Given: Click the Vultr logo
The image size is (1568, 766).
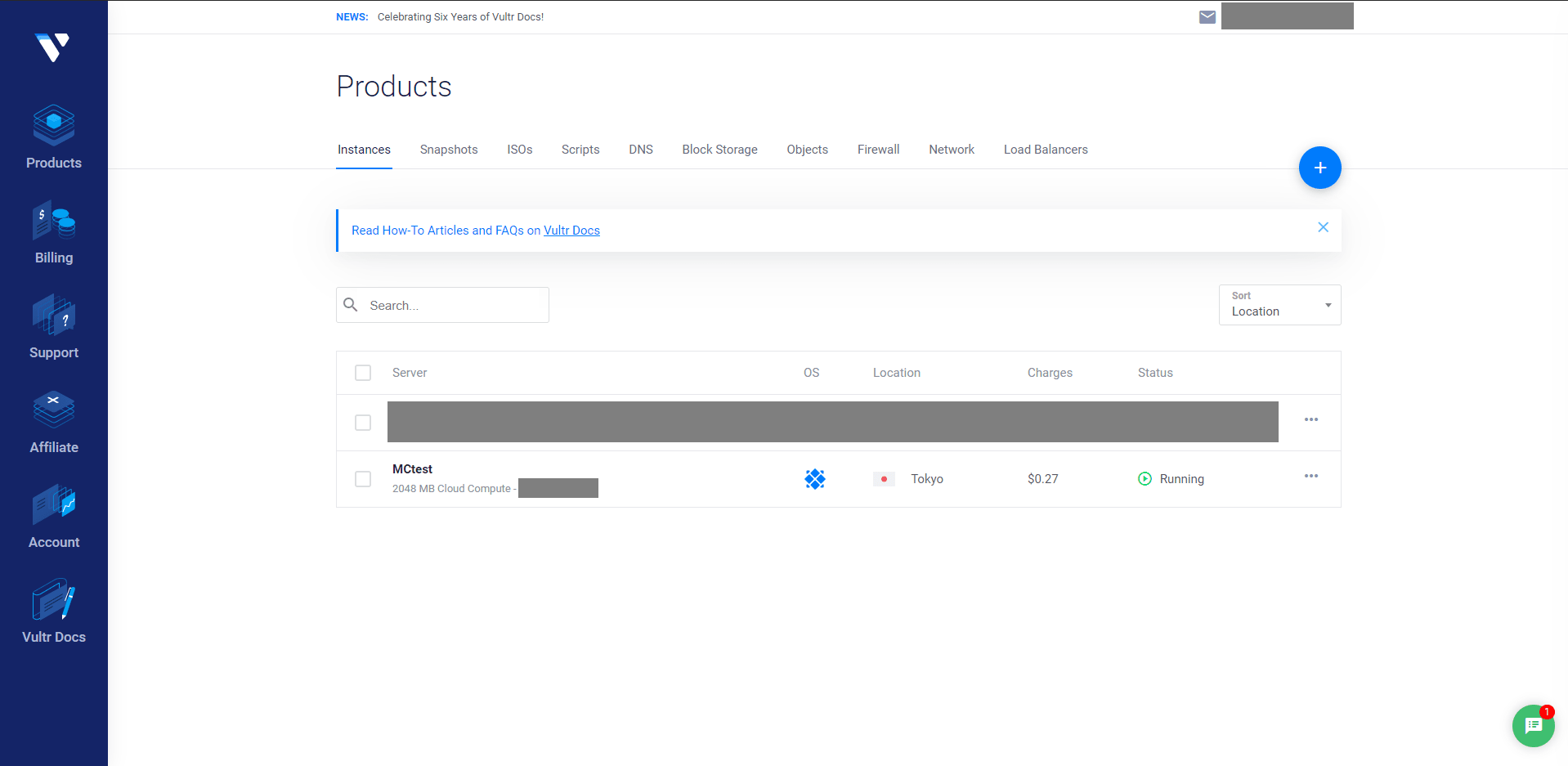Looking at the screenshot, I should [53, 47].
